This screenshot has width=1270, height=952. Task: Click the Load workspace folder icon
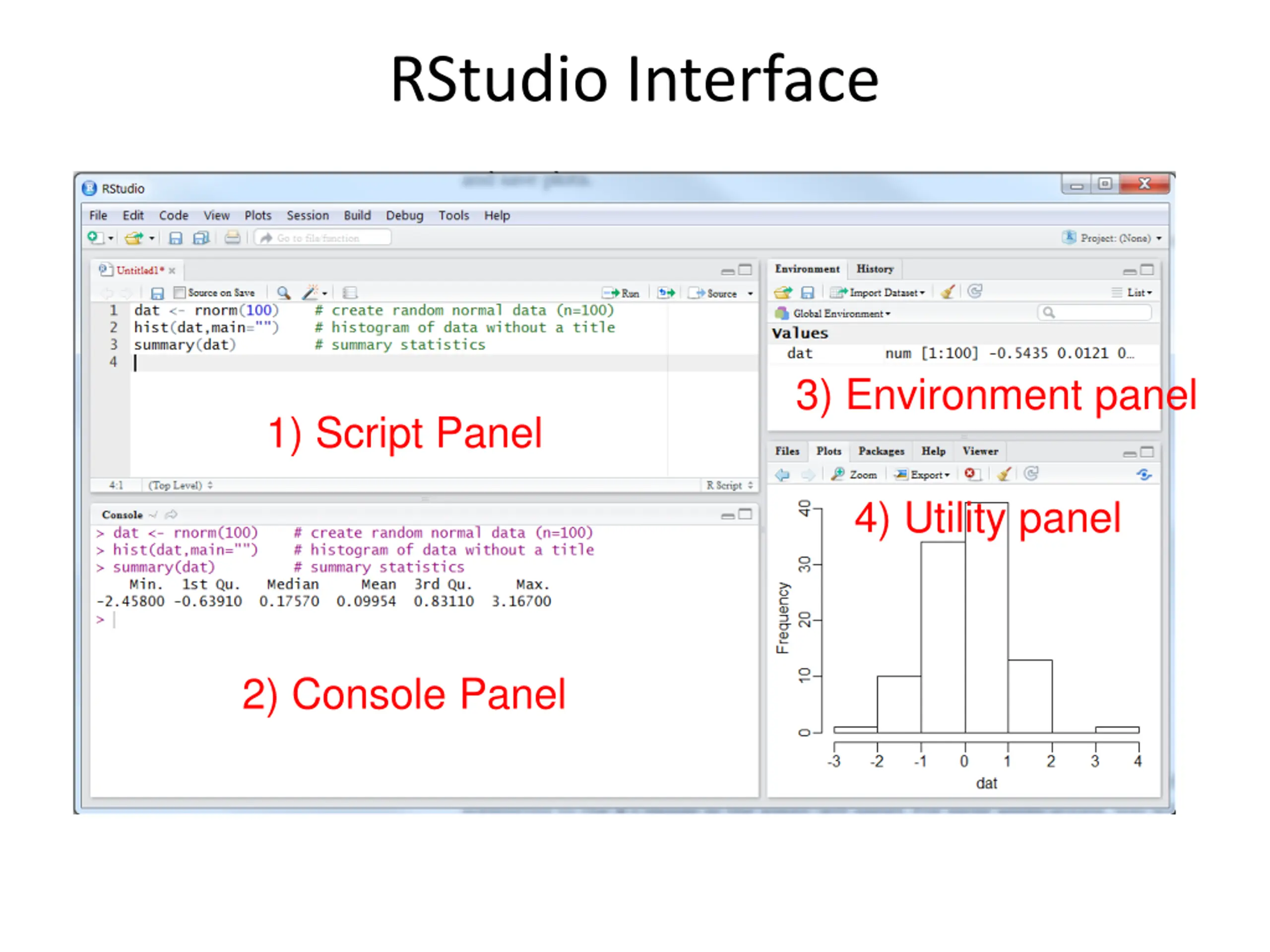click(x=782, y=293)
